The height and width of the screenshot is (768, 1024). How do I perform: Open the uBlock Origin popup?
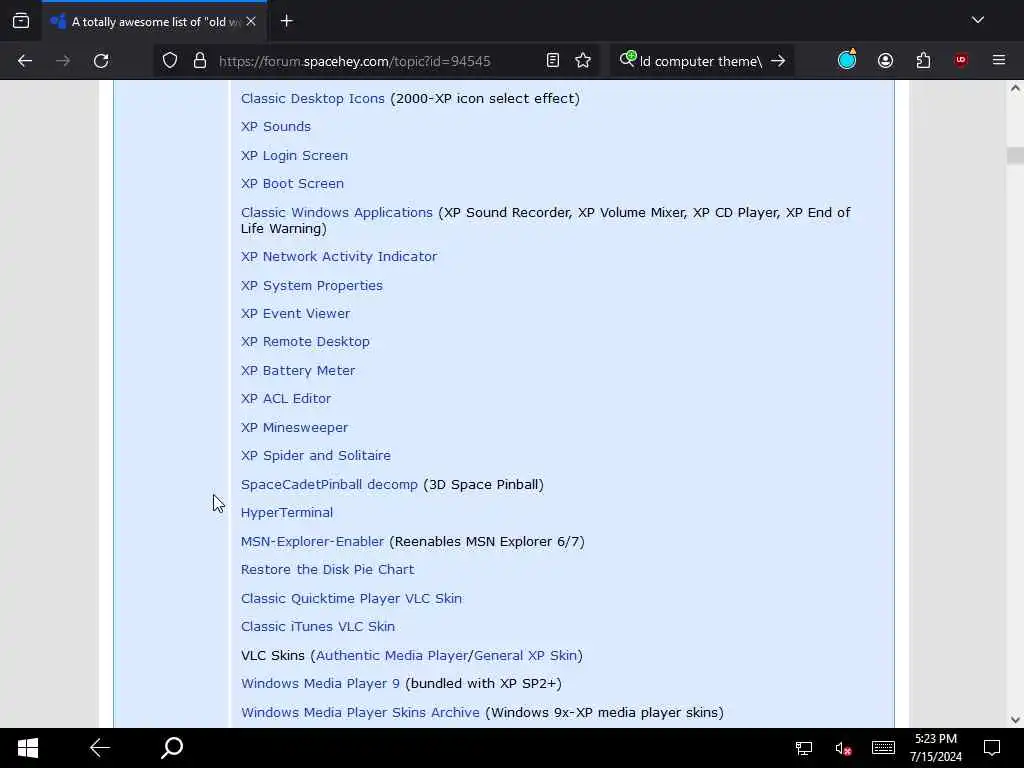click(961, 61)
